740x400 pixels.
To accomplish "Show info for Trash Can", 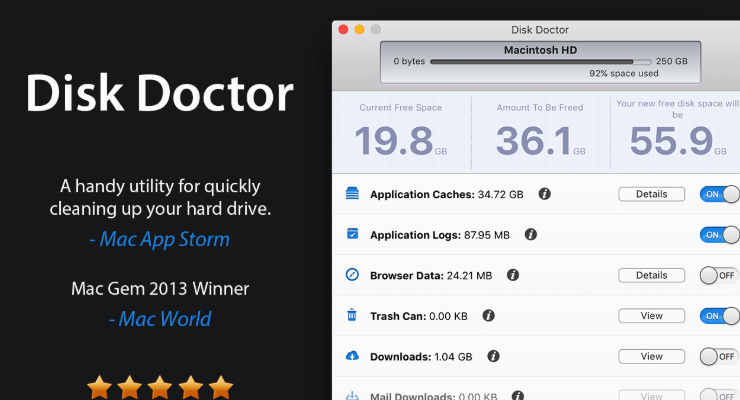I will (x=488, y=316).
